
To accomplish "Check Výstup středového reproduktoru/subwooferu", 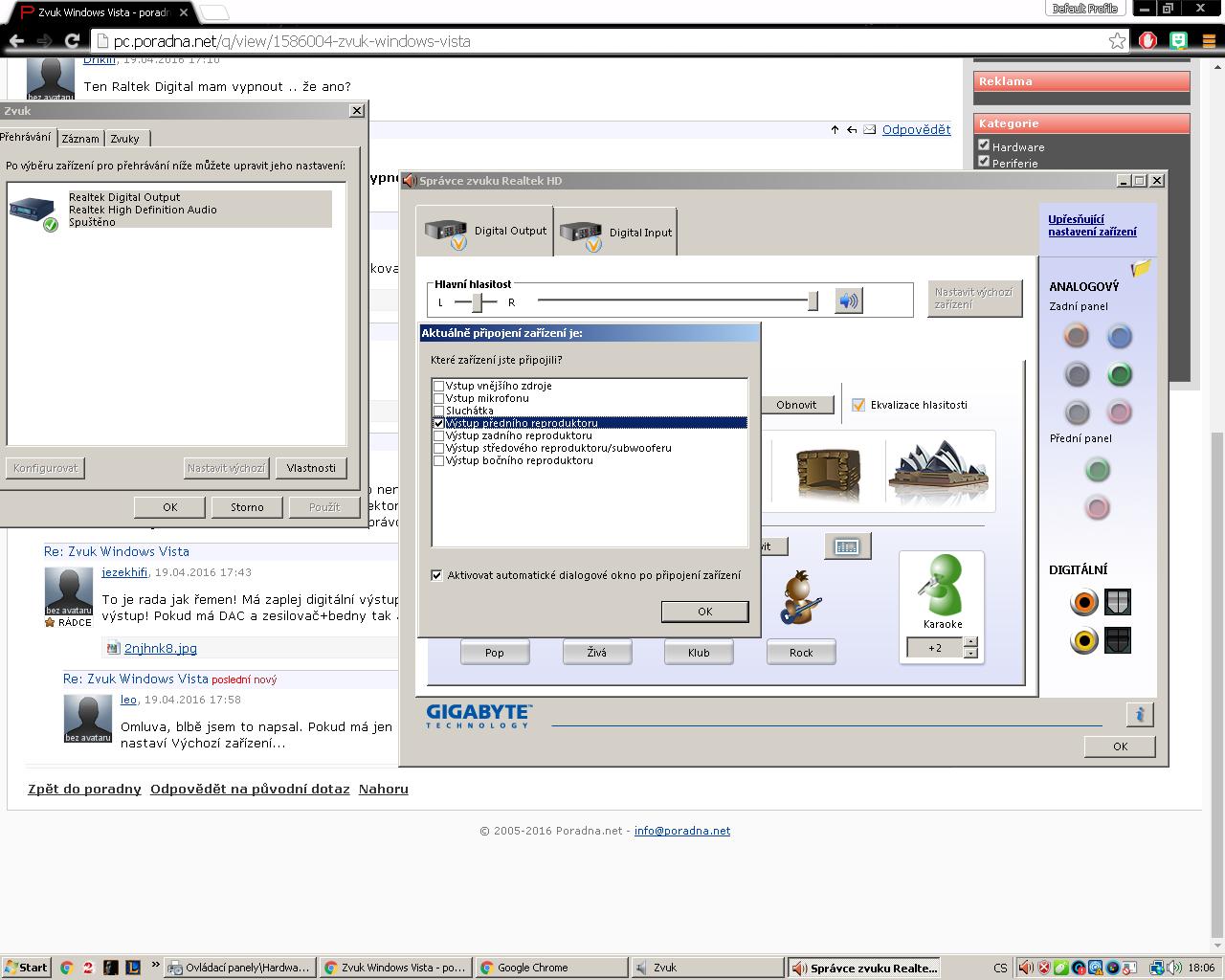I will 438,448.
